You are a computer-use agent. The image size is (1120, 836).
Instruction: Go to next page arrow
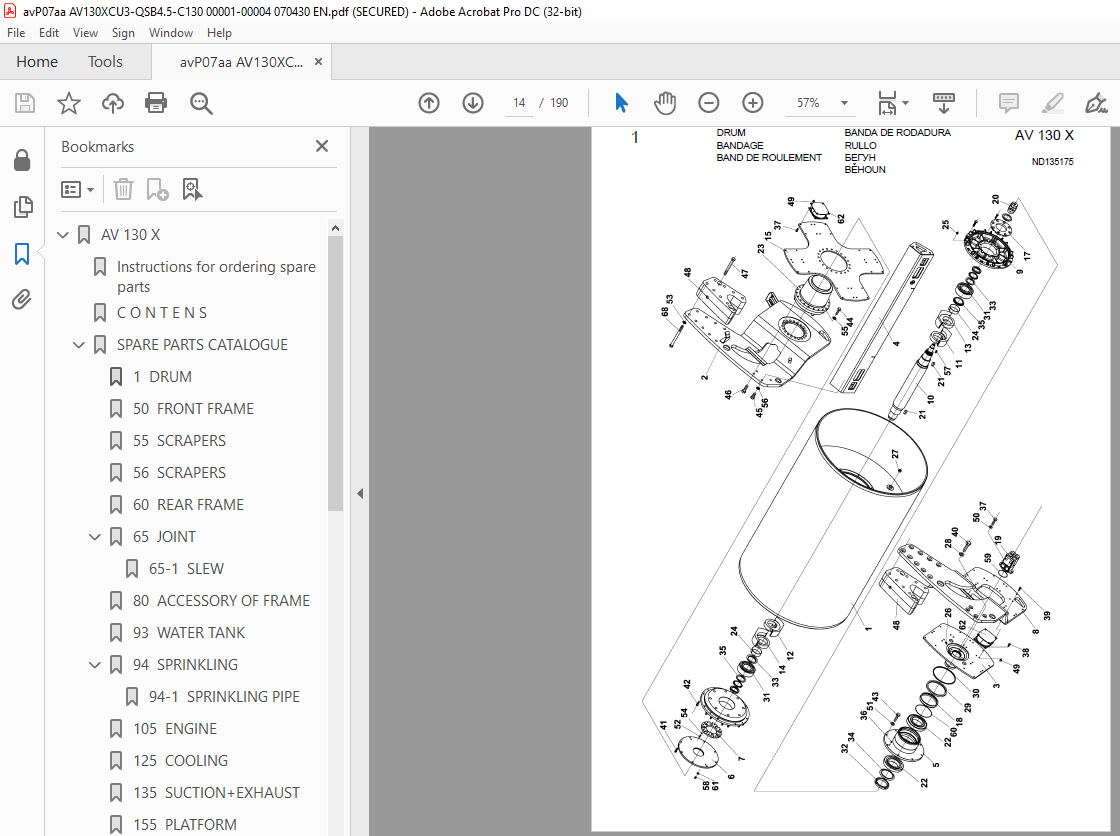point(473,103)
